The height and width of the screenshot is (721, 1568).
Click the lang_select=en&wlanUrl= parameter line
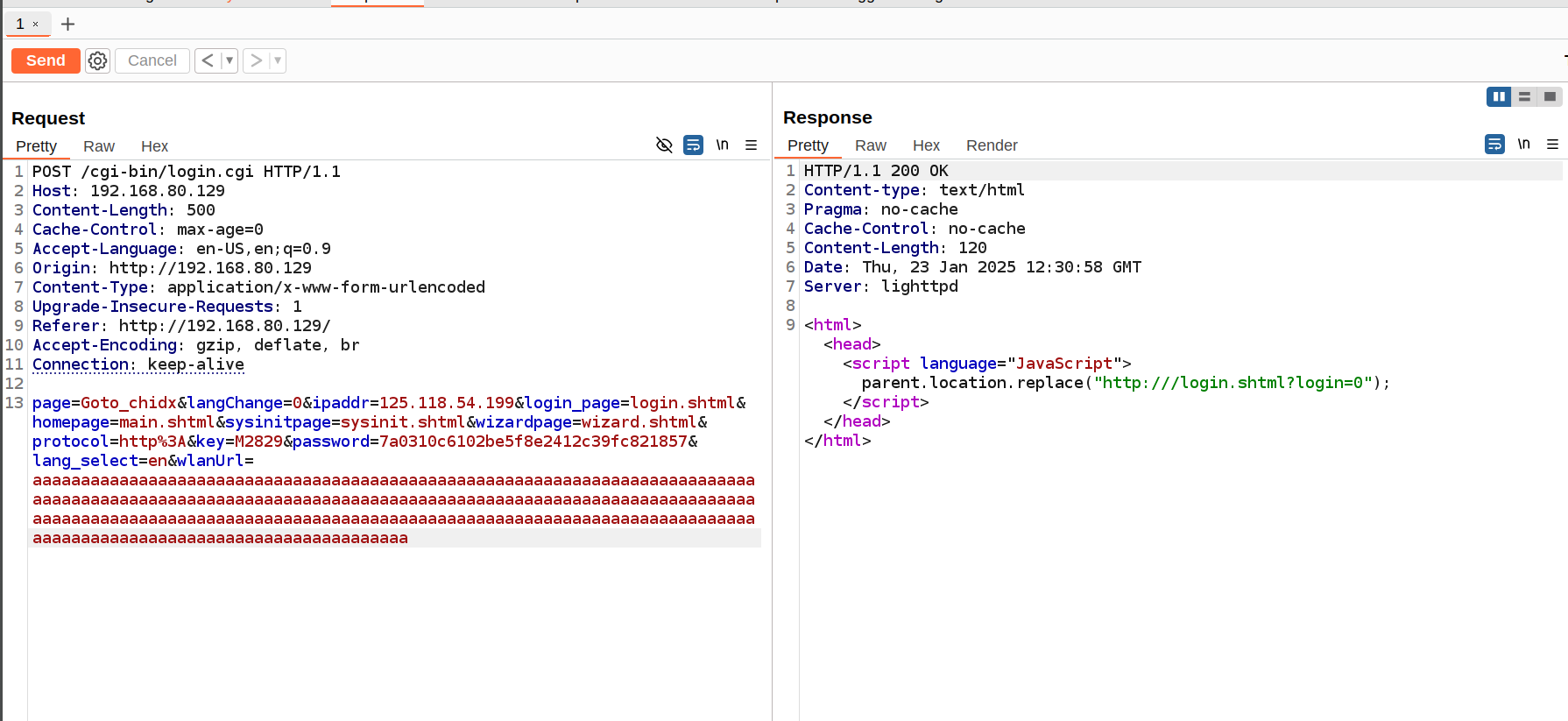coord(143,461)
